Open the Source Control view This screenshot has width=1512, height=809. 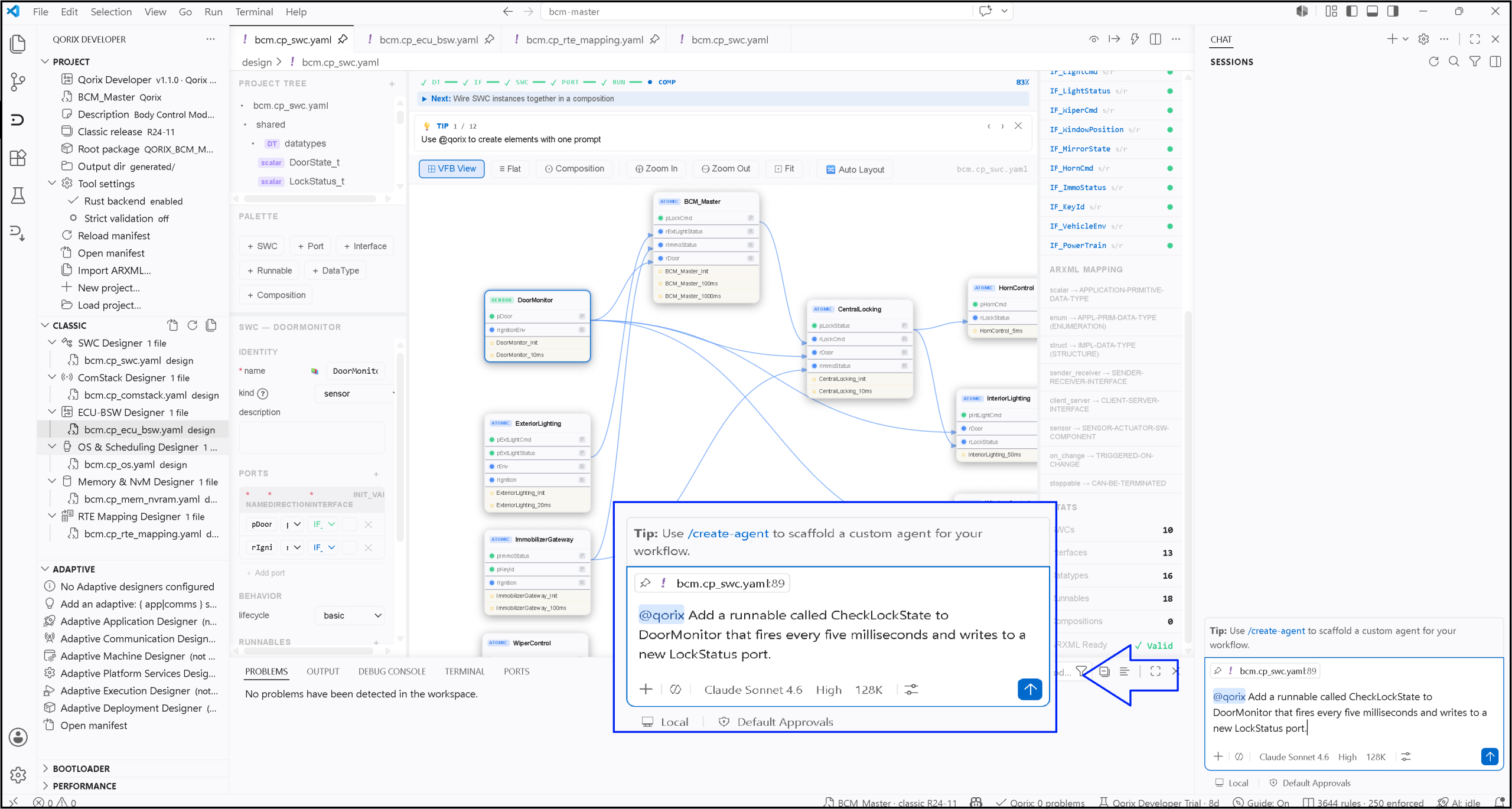[x=18, y=81]
